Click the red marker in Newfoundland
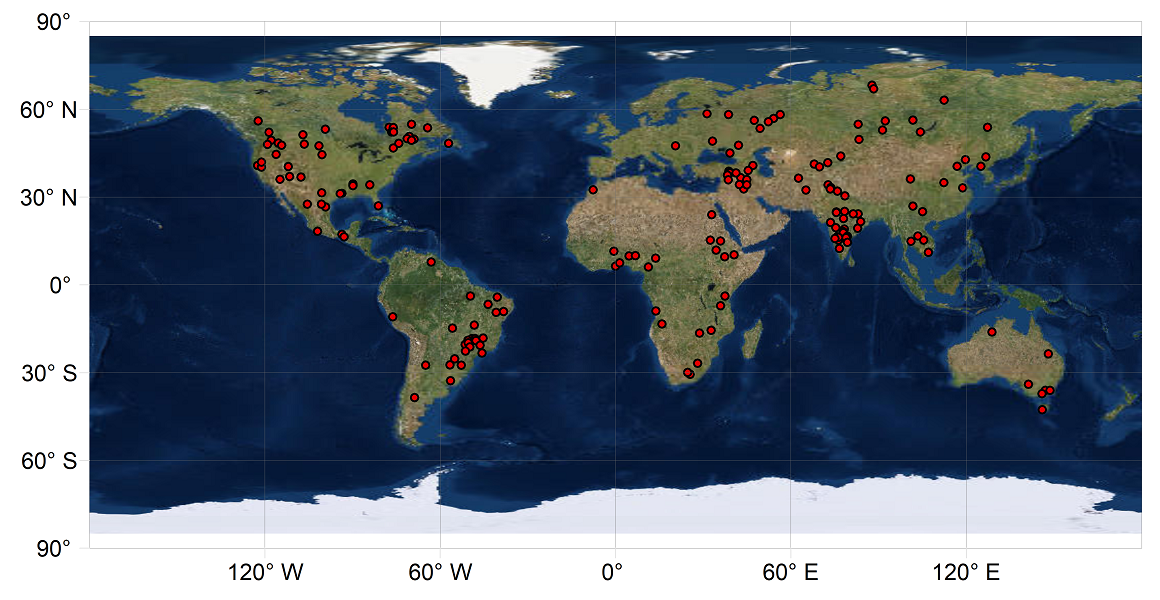This screenshot has width=1160, height=600. click(448, 144)
